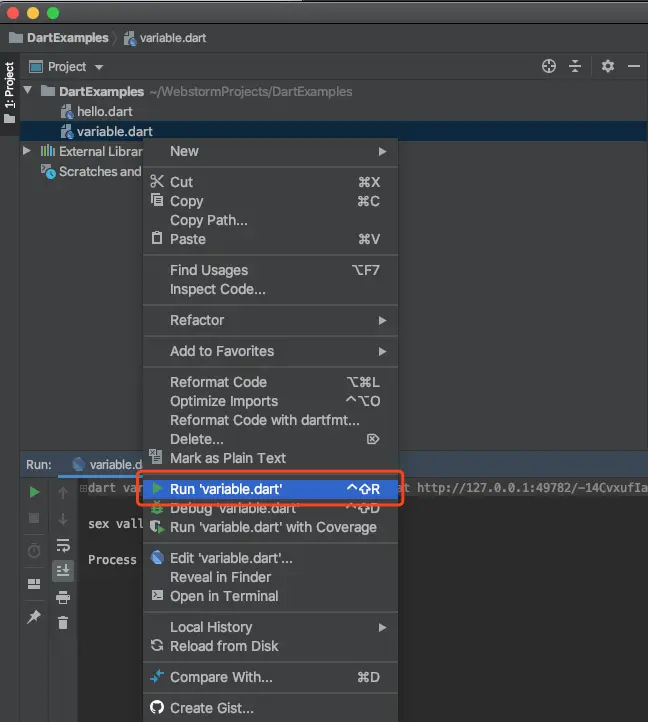Click the stop square icon in Run panel

pos(34,518)
